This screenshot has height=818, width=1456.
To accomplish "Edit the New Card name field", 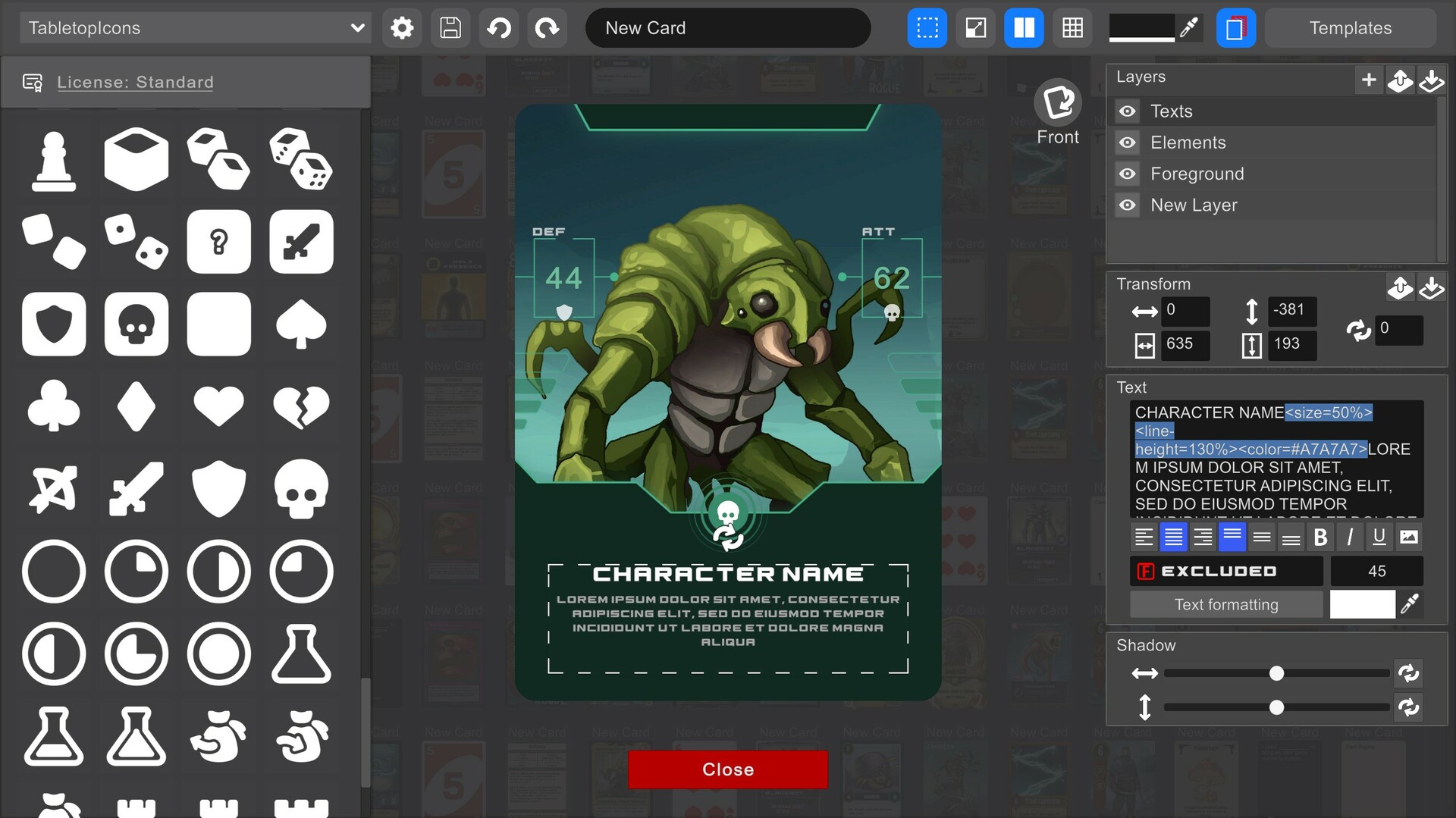I will [728, 28].
